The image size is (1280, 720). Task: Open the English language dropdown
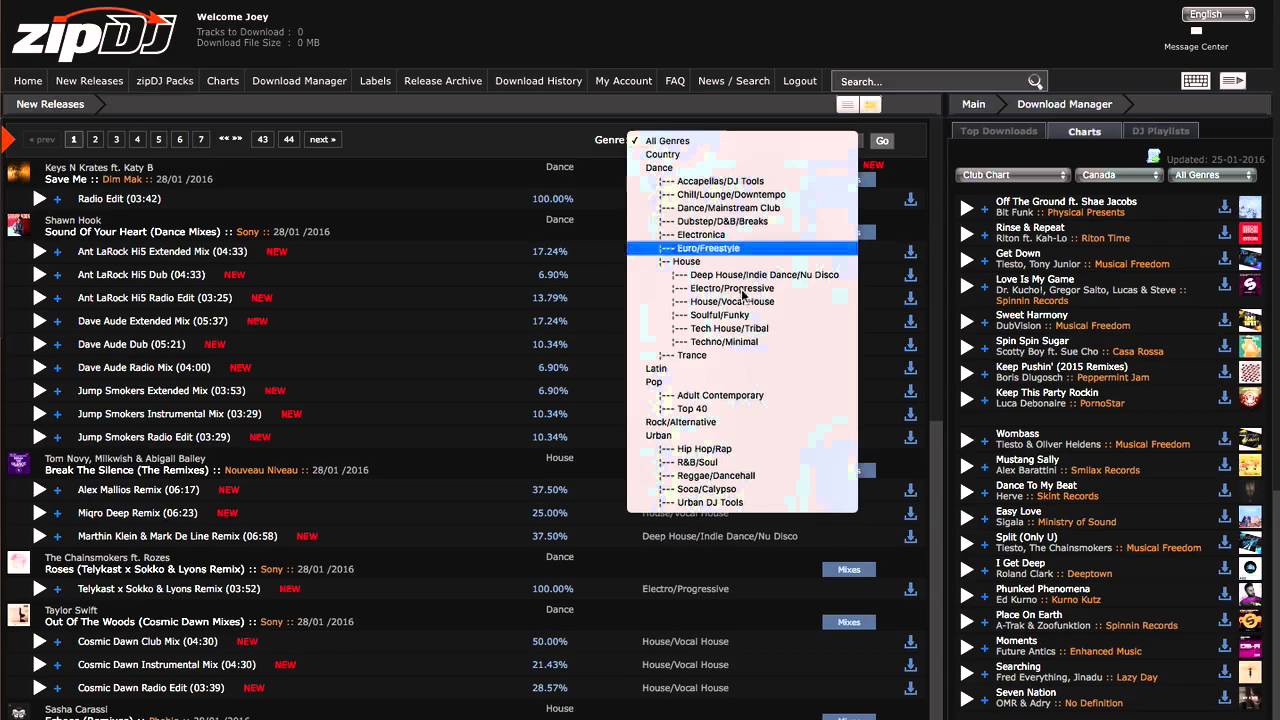click(1218, 14)
